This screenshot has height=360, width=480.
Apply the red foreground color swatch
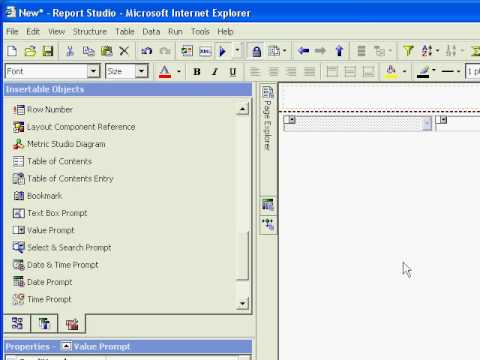point(165,71)
